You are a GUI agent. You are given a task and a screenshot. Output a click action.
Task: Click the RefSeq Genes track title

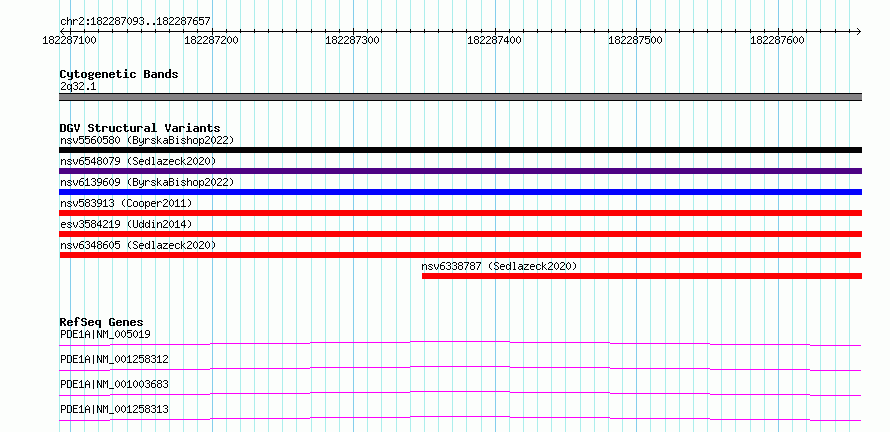coord(102,322)
